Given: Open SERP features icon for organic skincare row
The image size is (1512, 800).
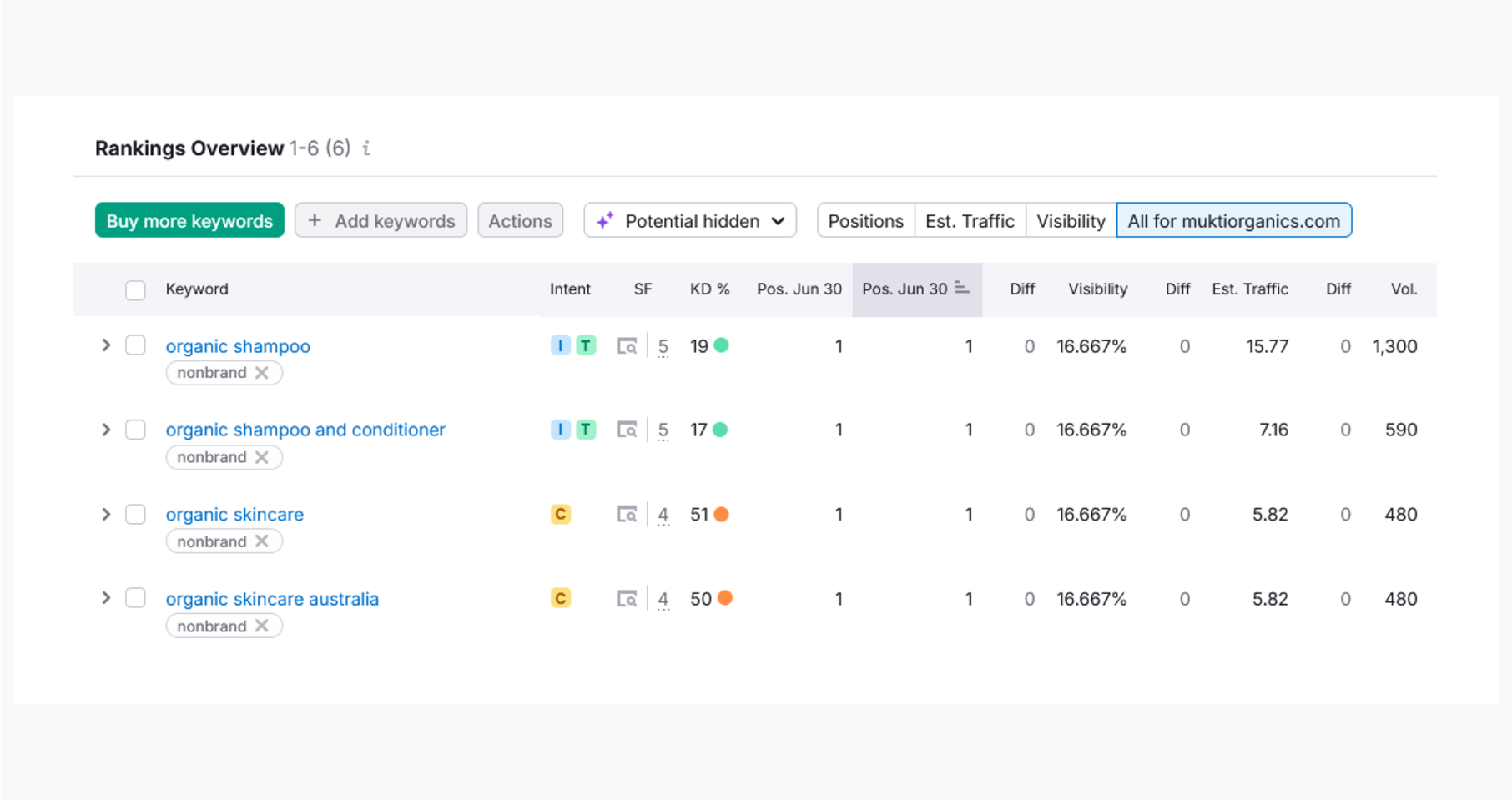Looking at the screenshot, I should point(627,514).
